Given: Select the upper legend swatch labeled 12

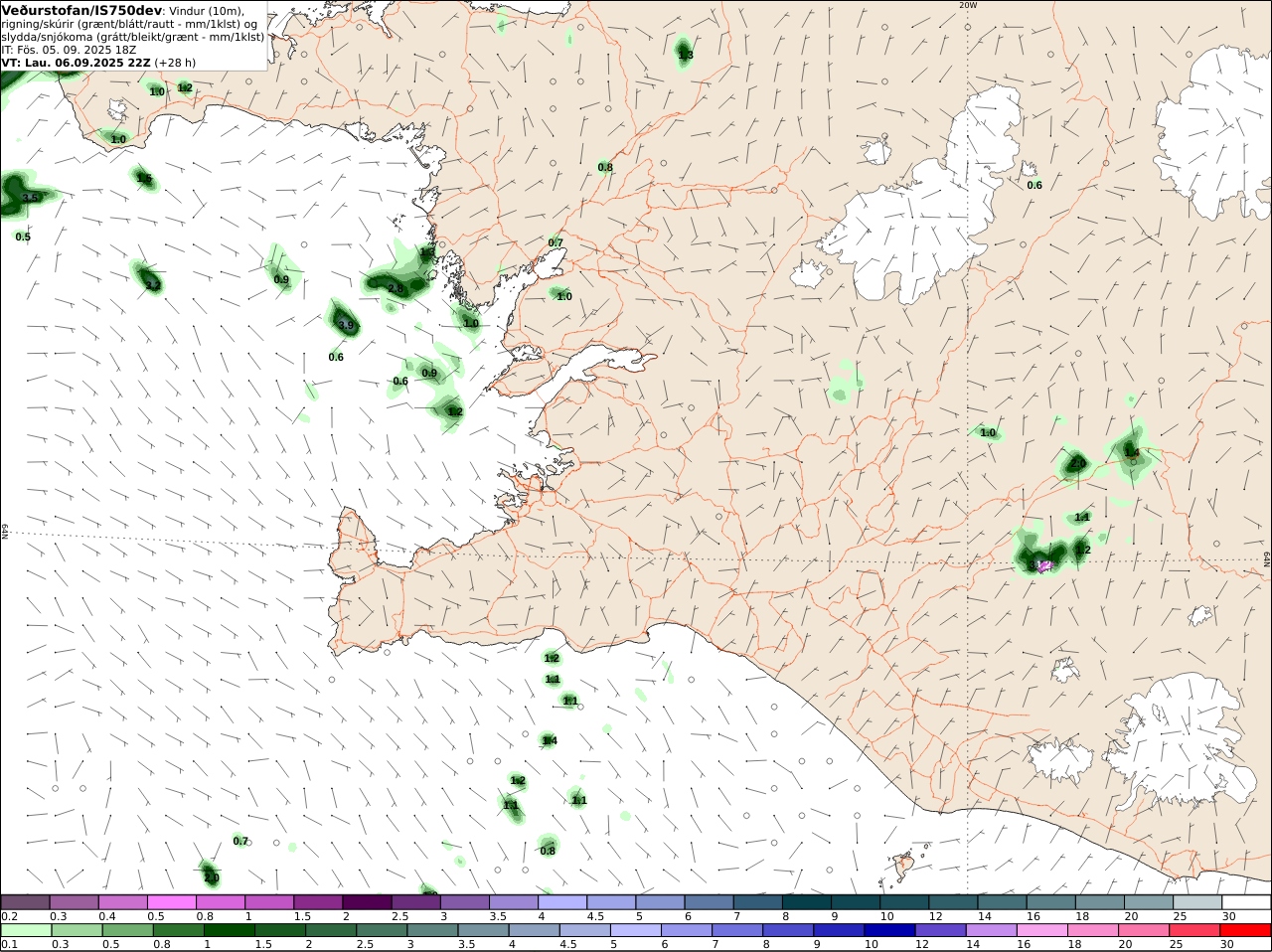Looking at the screenshot, I should click(954, 902).
